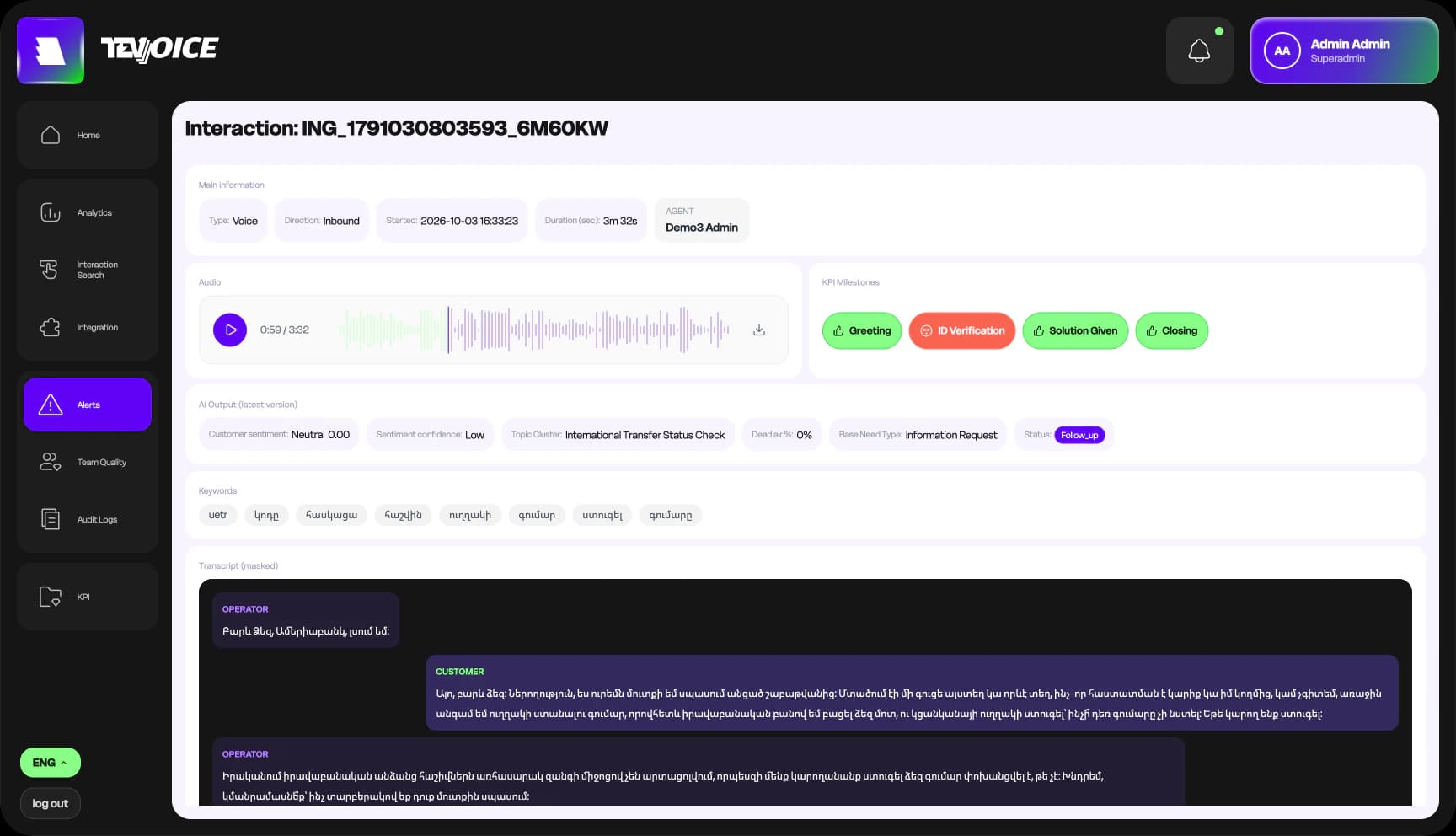Click the Follow_up status badge
1456x836 pixels.
click(1079, 435)
